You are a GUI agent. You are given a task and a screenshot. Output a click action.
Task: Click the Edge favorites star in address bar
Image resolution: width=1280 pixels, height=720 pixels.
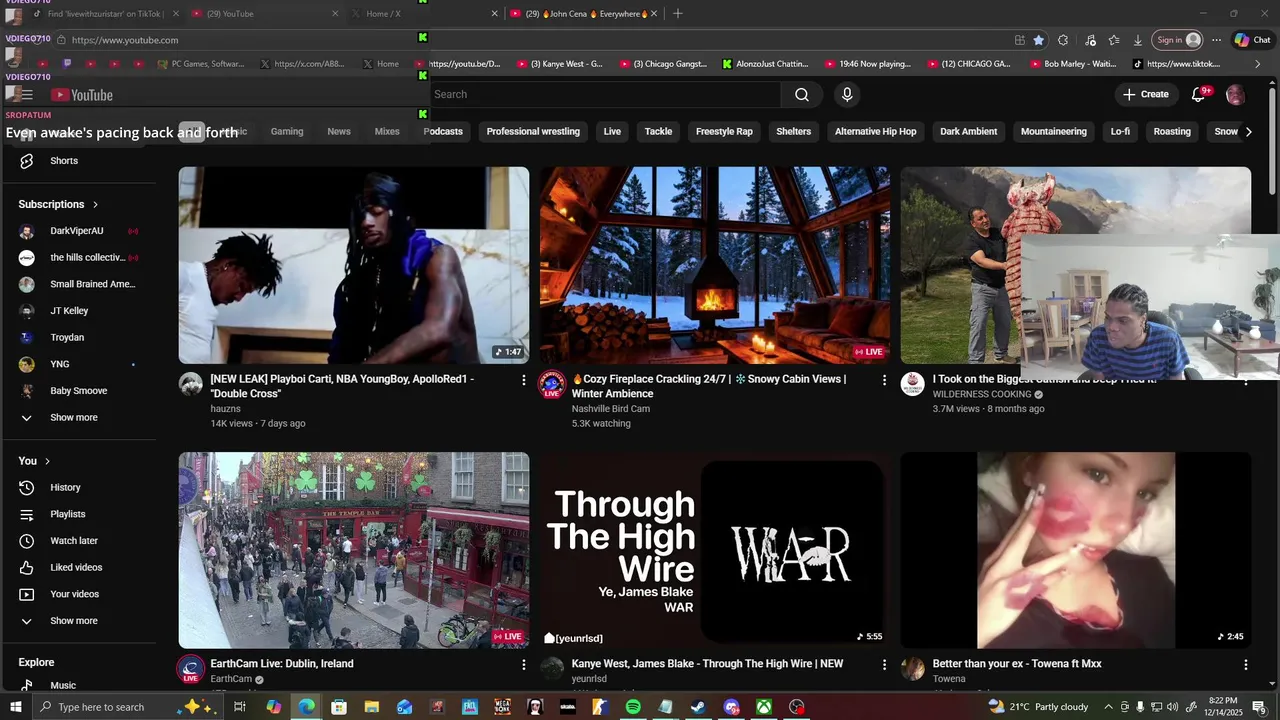1039,40
